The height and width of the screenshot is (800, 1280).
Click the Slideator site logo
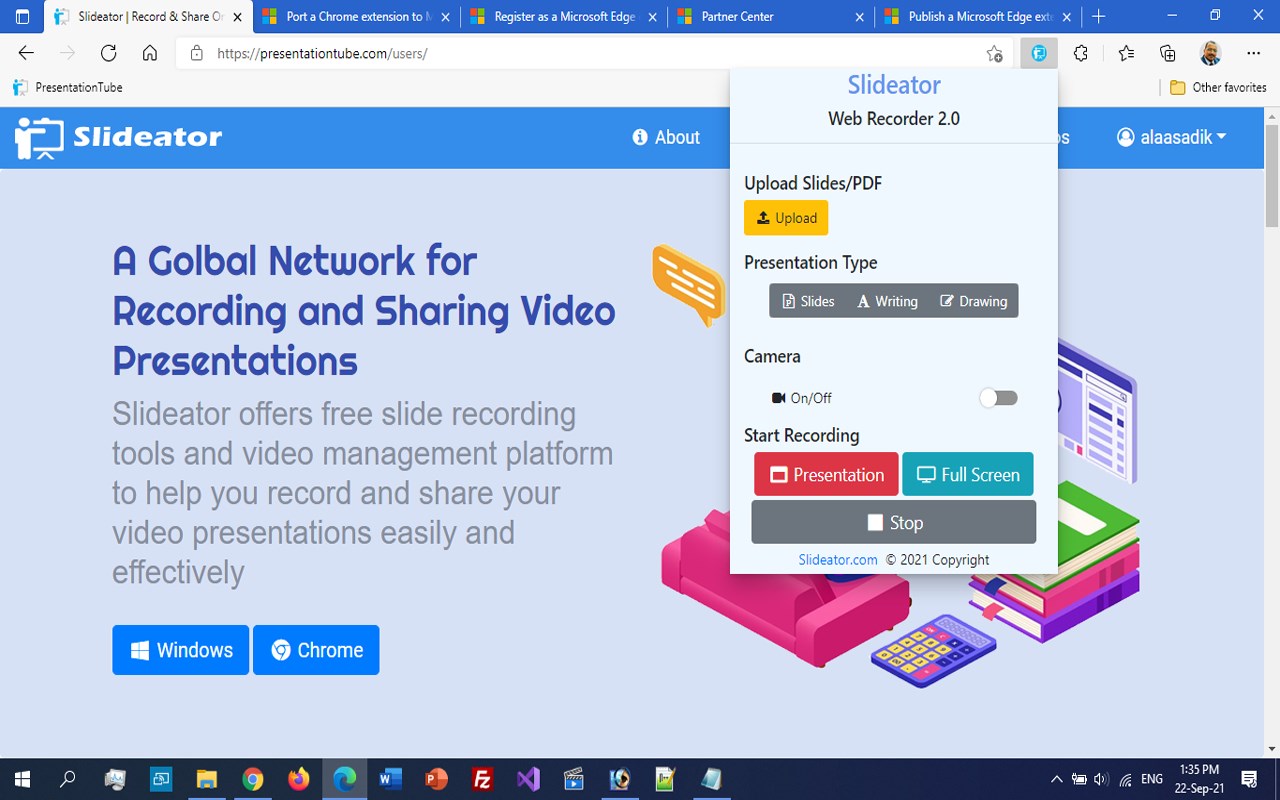pyautogui.click(x=118, y=137)
